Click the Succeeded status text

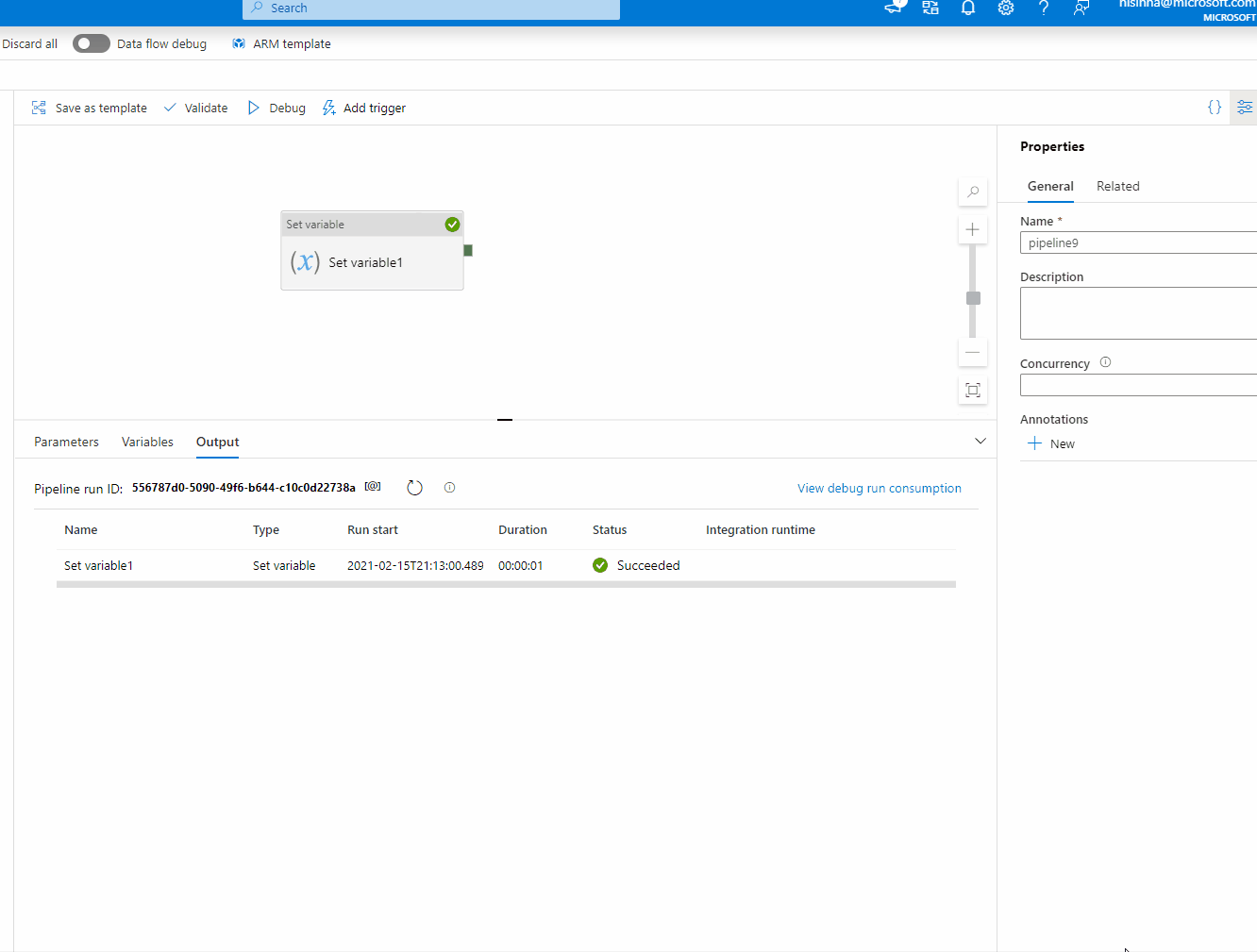pos(648,566)
